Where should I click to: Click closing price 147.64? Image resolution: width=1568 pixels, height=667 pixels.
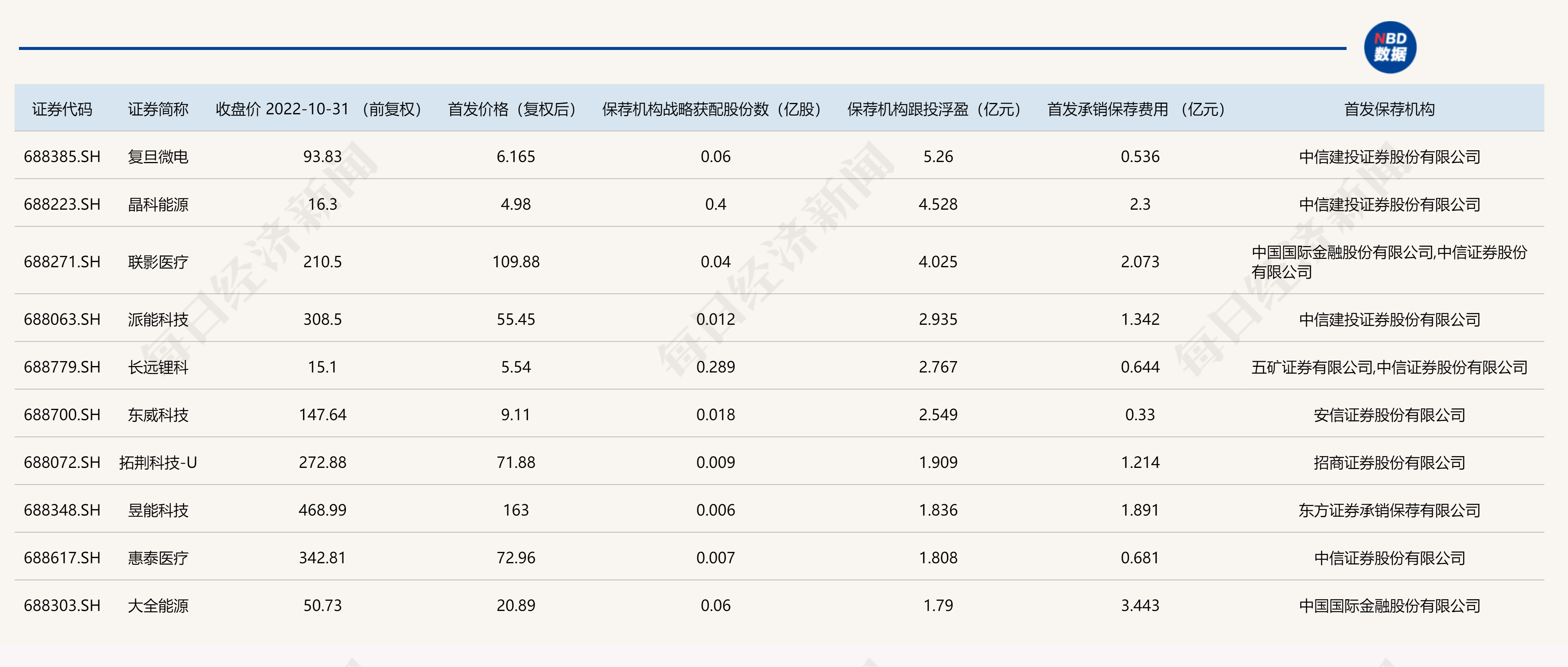point(323,415)
